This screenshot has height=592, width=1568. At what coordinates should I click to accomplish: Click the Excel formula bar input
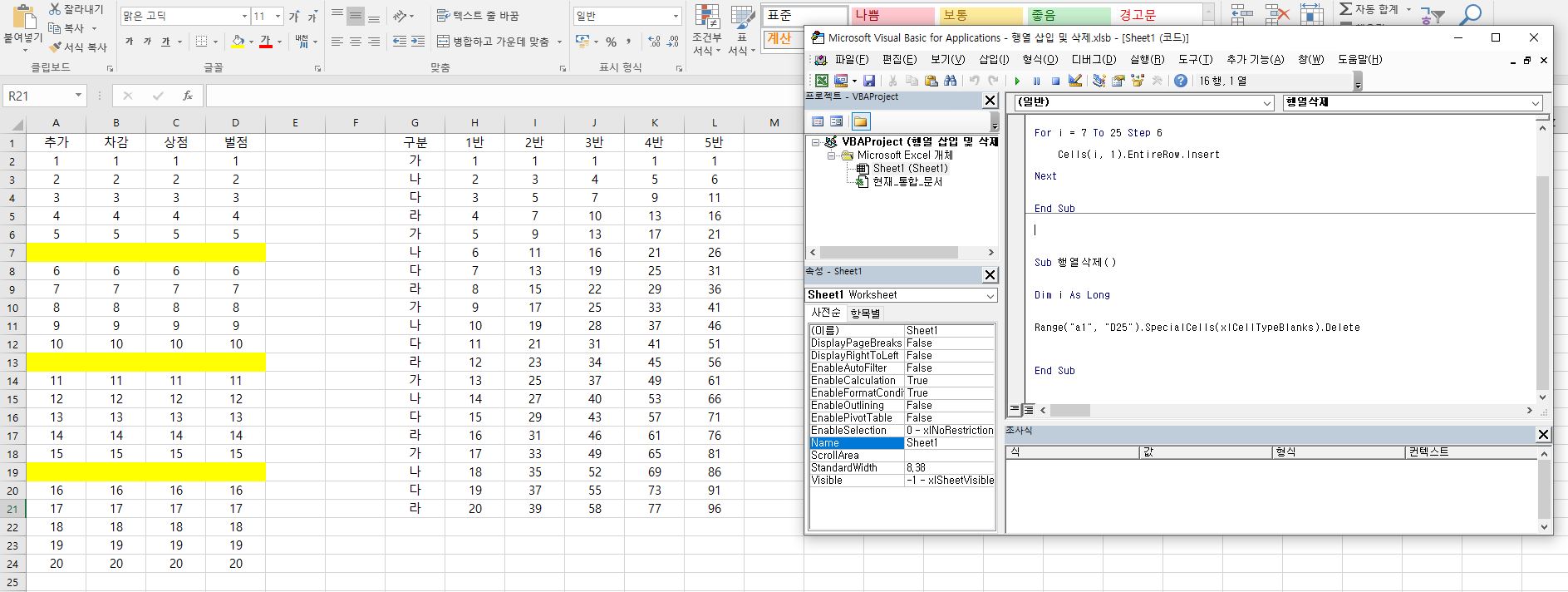[504, 96]
